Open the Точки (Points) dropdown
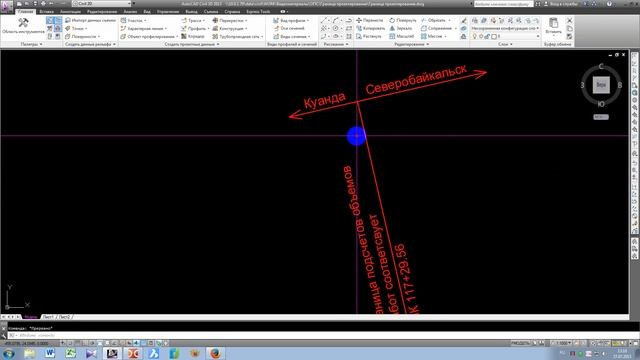Viewport: 640px width, 360px height. click(77, 29)
